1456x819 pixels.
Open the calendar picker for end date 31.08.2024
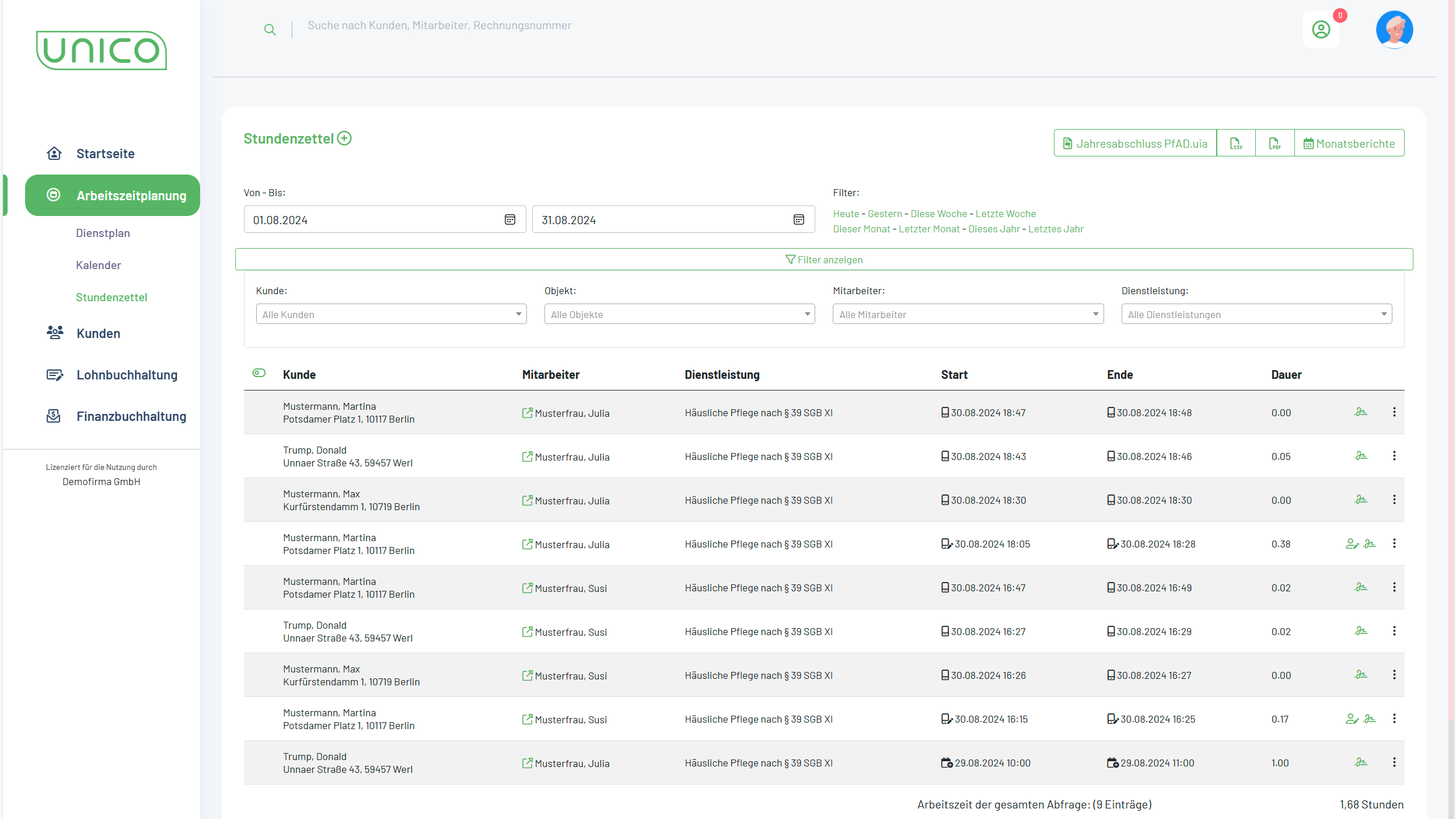coord(798,220)
